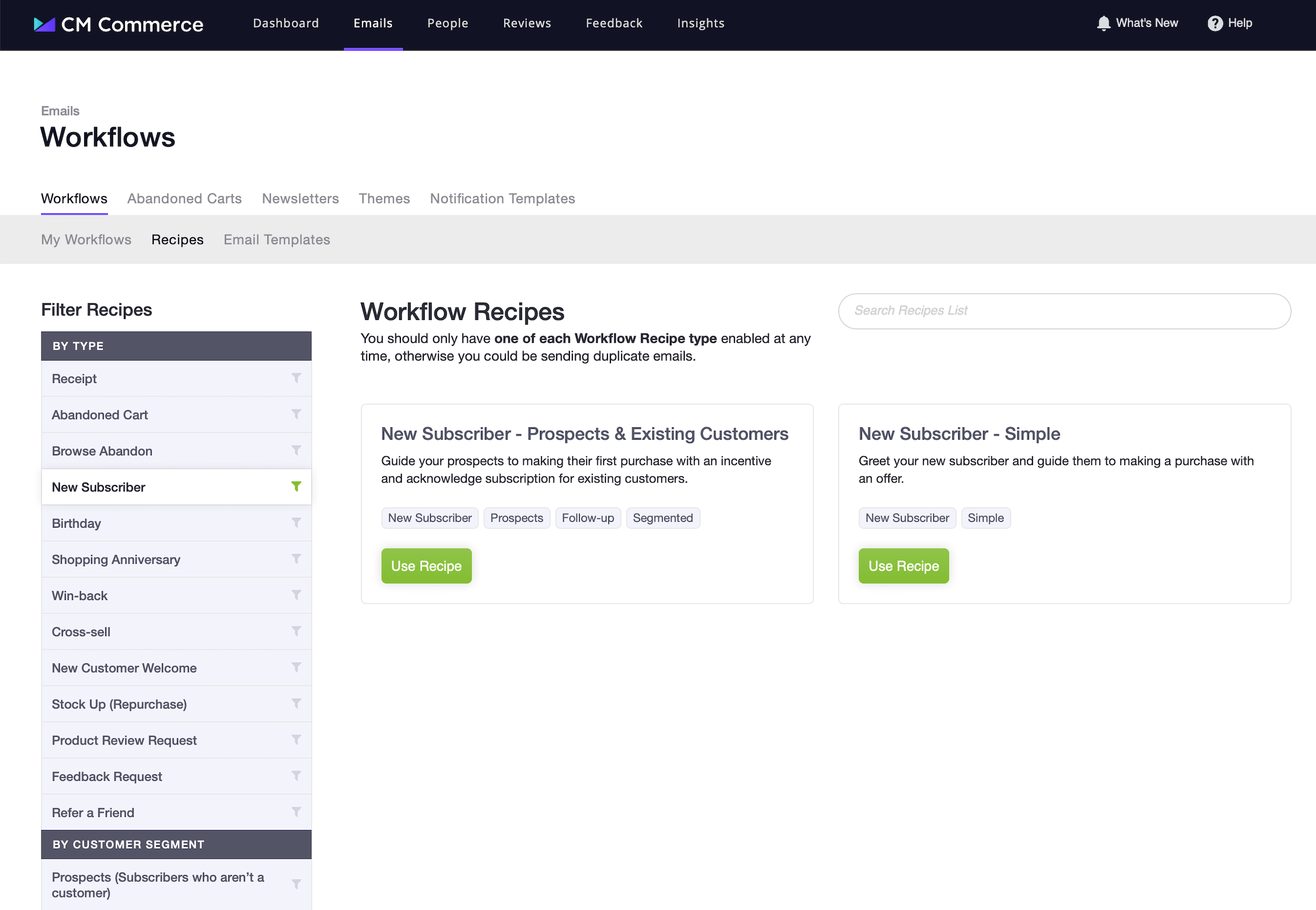Click the Birthday filter funnel icon
The height and width of the screenshot is (910, 1316).
pyautogui.click(x=297, y=523)
